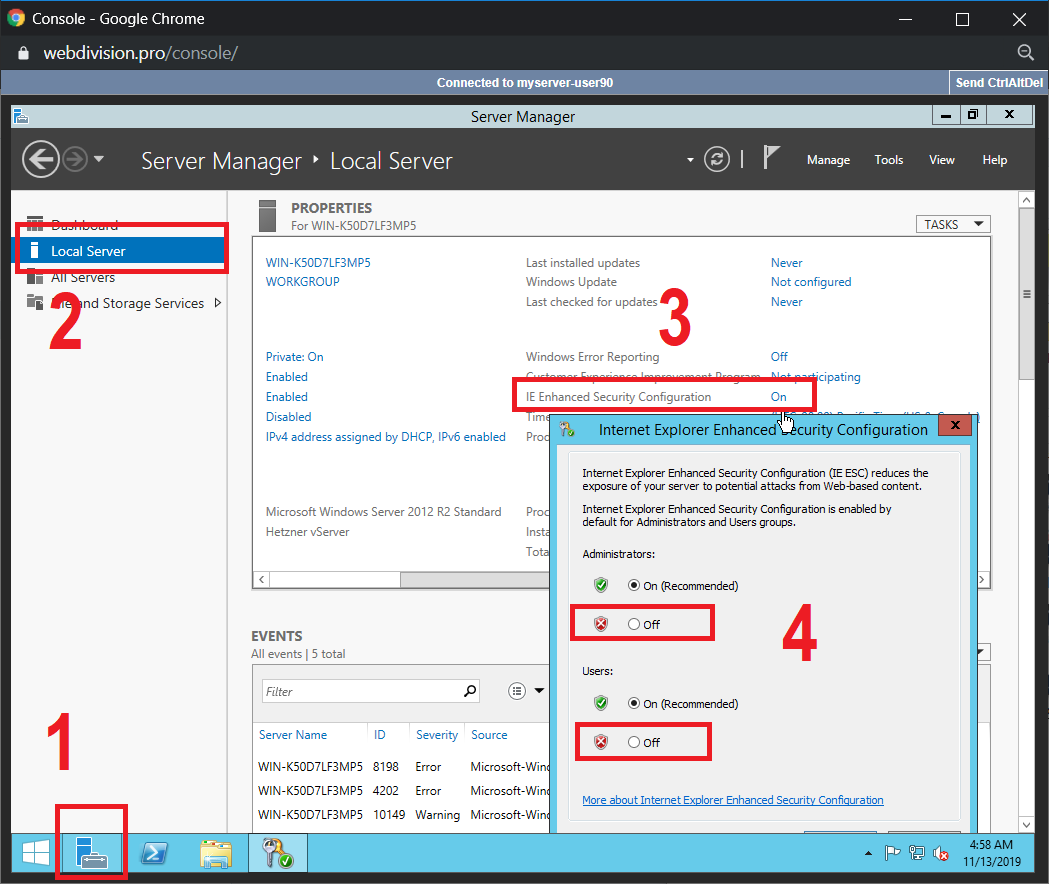Click the Server Manager taskbar icon
1049x884 pixels.
(91, 852)
